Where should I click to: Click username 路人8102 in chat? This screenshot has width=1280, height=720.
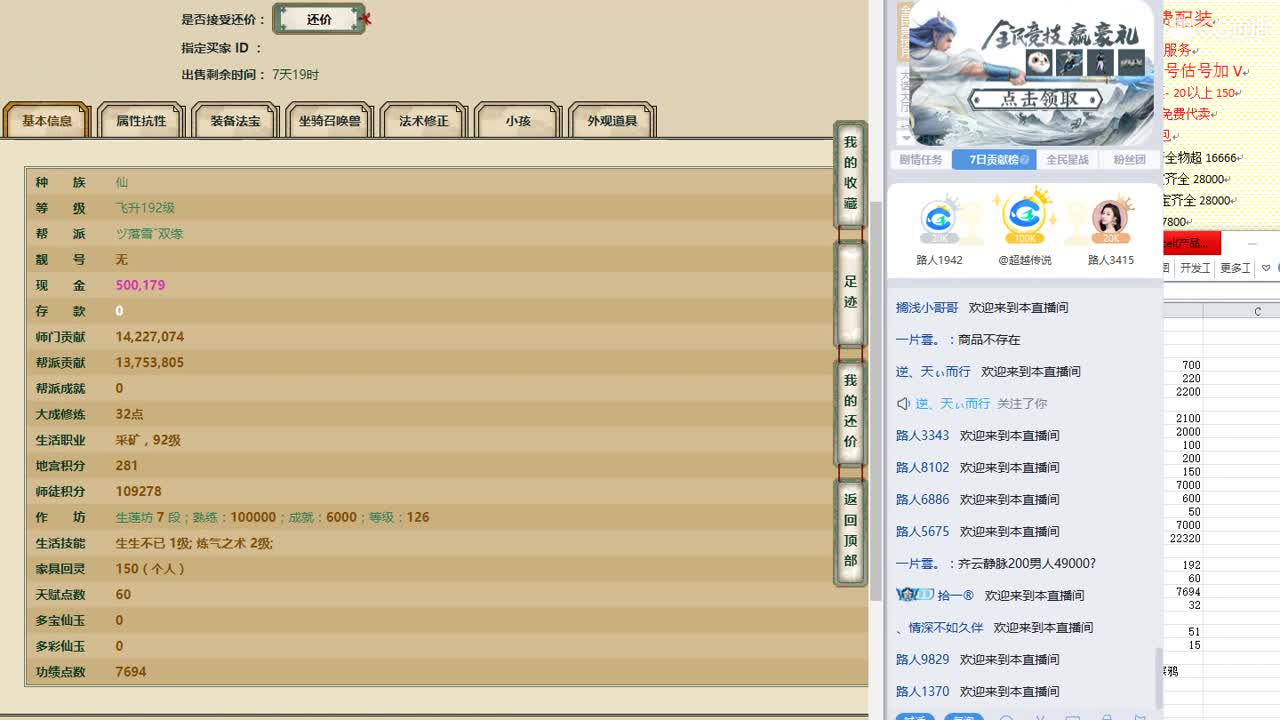pos(922,468)
